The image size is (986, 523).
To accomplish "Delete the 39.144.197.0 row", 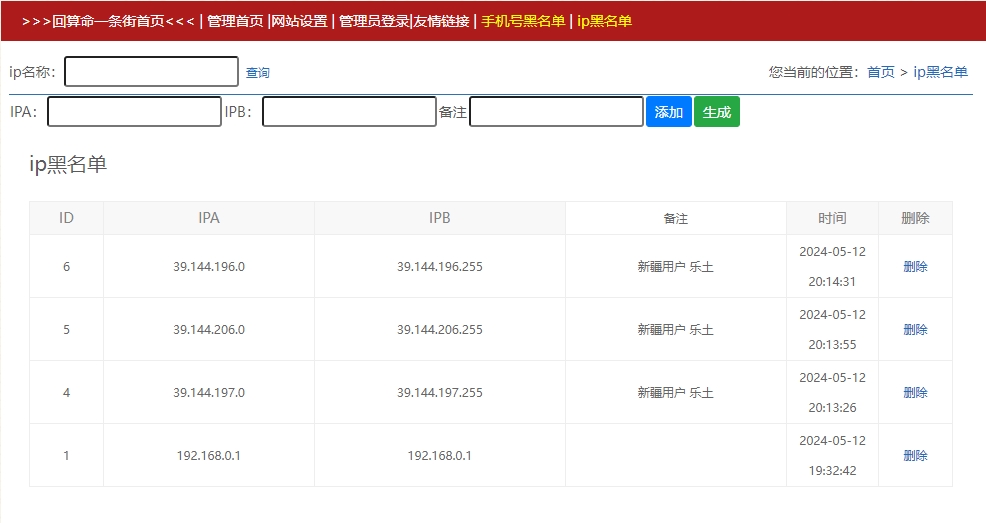I will click(x=915, y=393).
